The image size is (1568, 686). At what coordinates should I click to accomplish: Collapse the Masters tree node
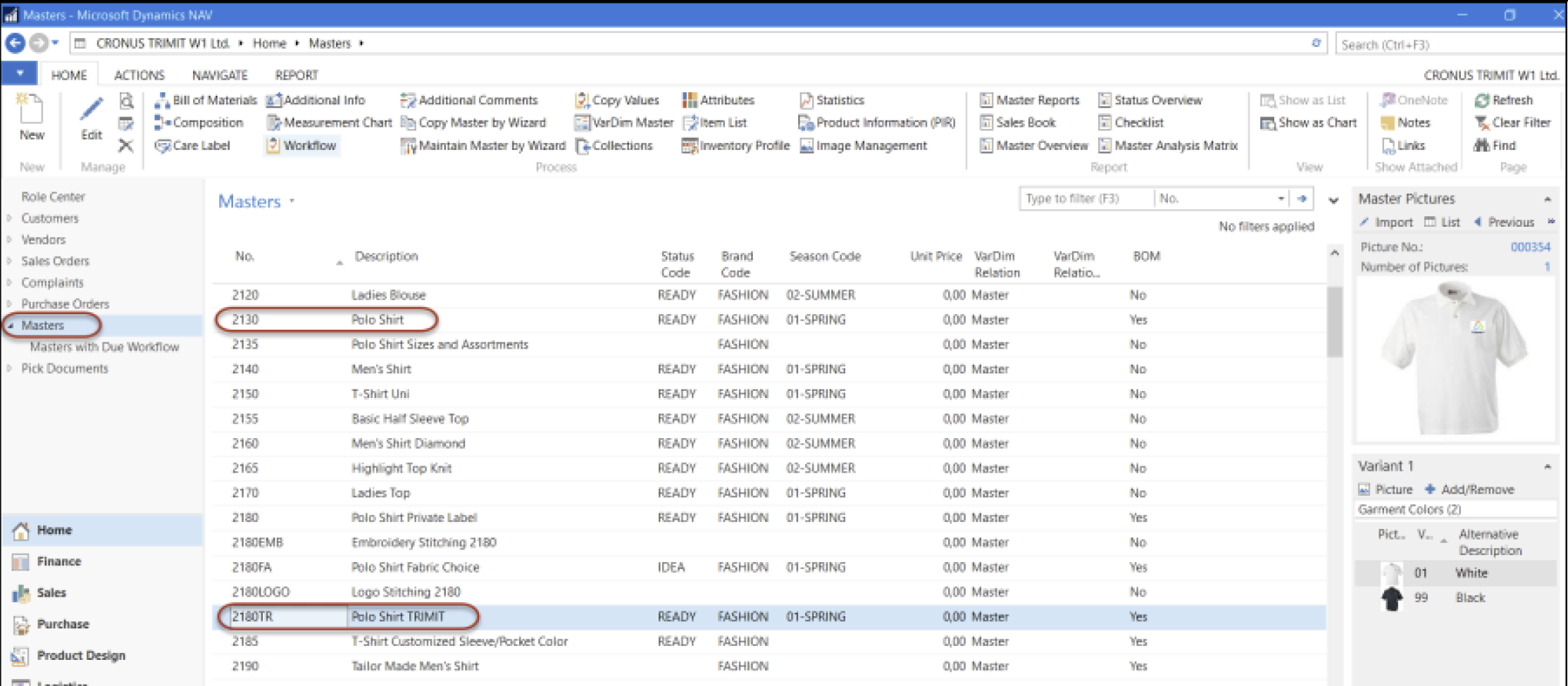[x=10, y=325]
